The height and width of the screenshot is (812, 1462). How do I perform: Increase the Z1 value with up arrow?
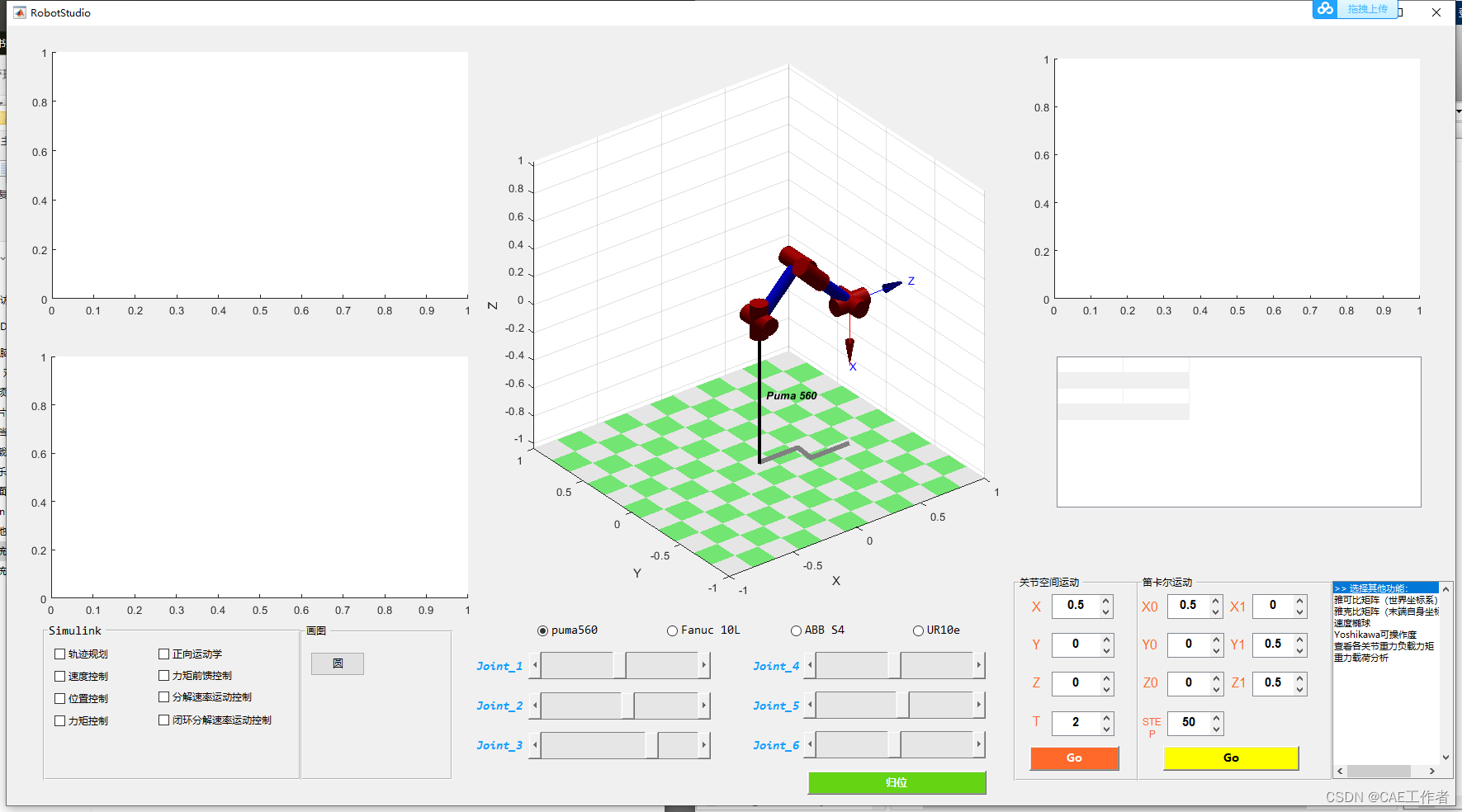tap(1300, 677)
